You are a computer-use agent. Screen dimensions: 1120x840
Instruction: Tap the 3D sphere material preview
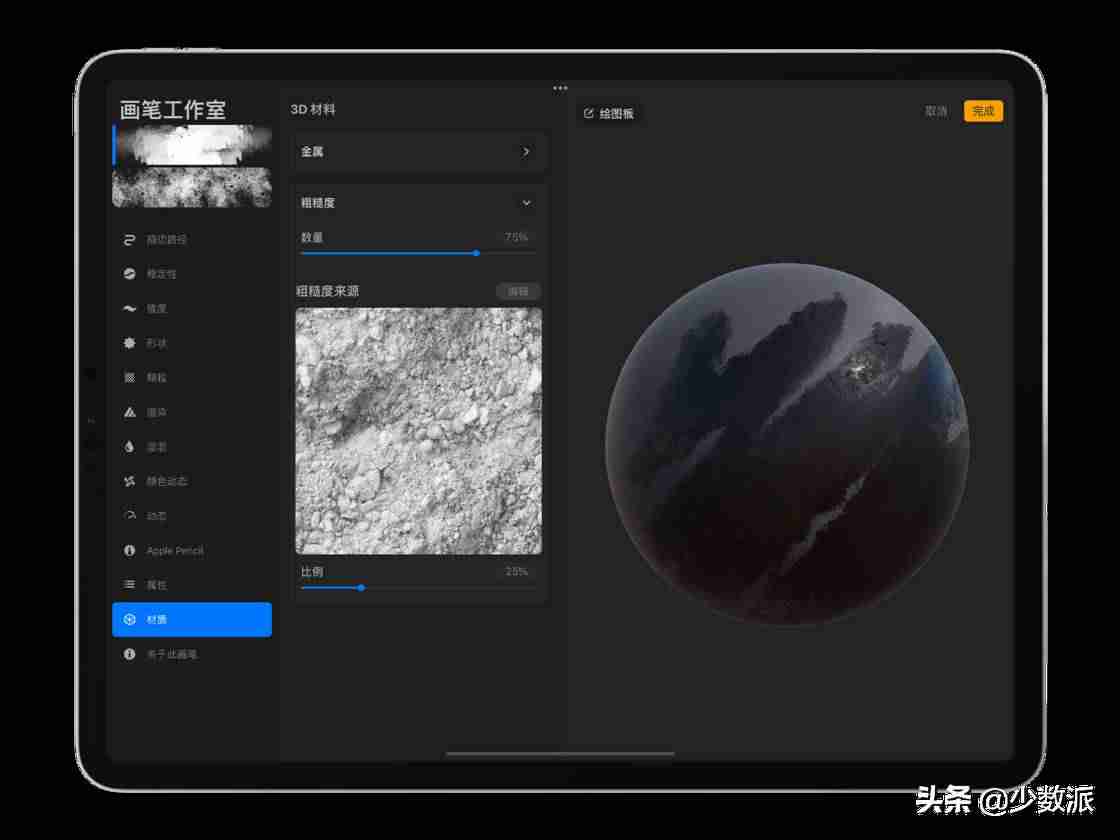(787, 444)
